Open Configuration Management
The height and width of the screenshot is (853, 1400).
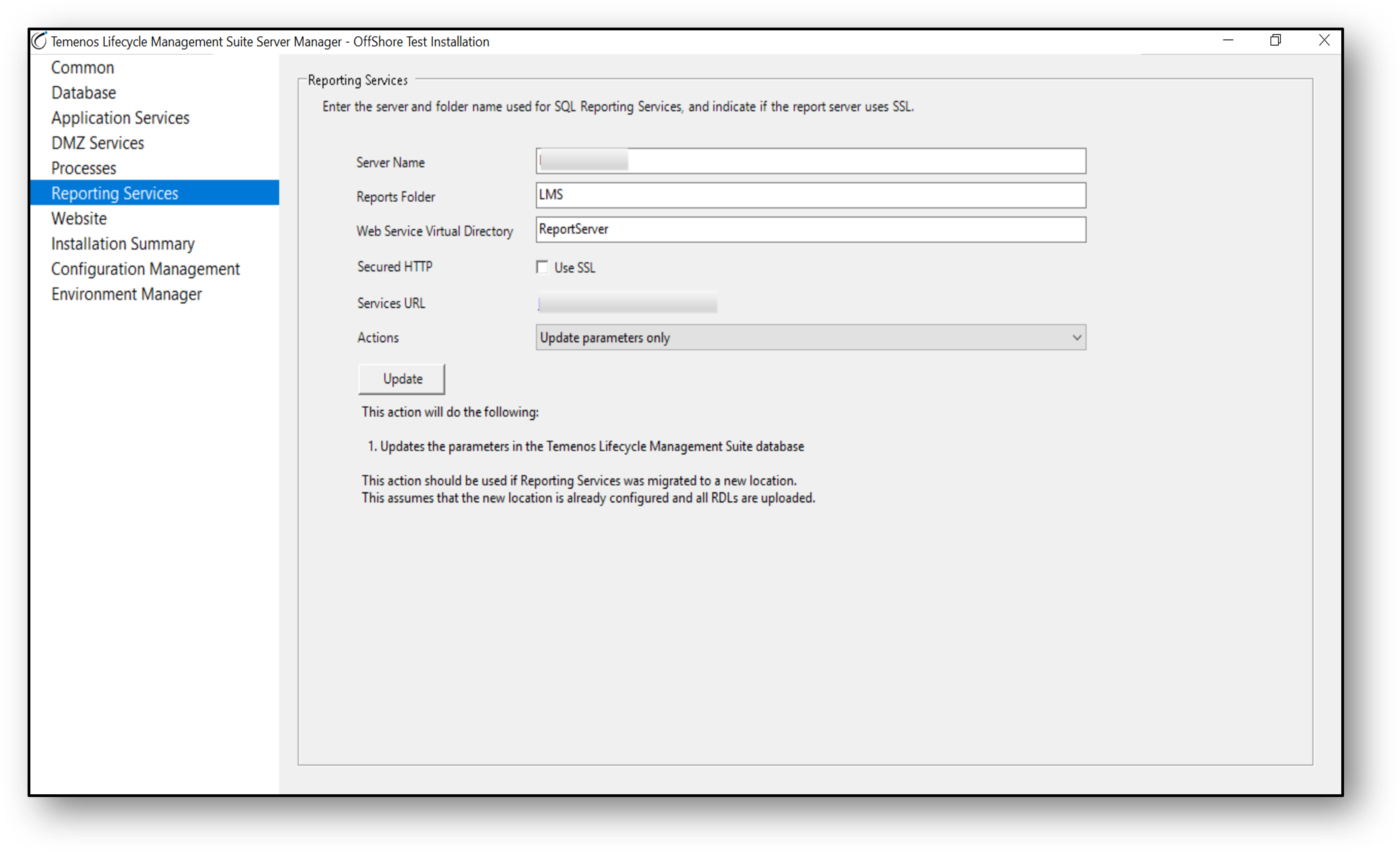(x=145, y=269)
